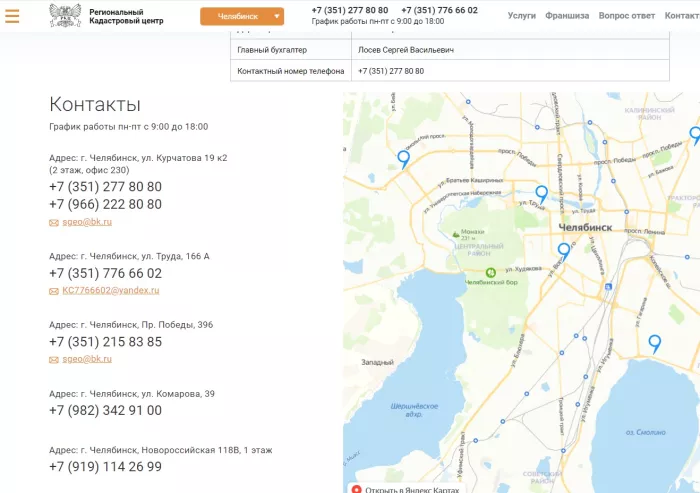The width and height of the screenshot is (700, 493).
Task: Select map pin left of Челябинск label
Action: (564, 250)
